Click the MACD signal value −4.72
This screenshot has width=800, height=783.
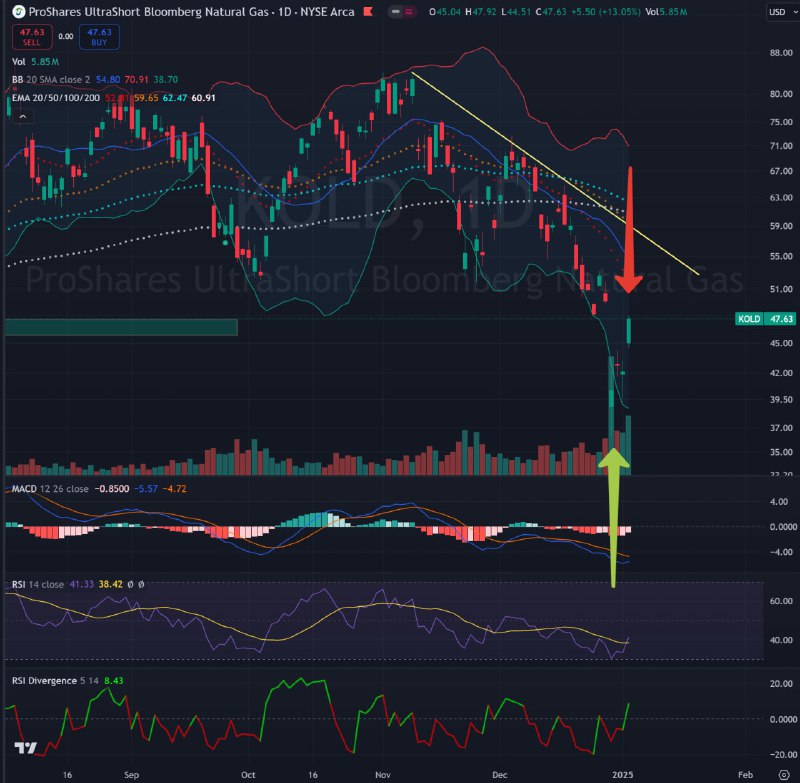click(174, 489)
